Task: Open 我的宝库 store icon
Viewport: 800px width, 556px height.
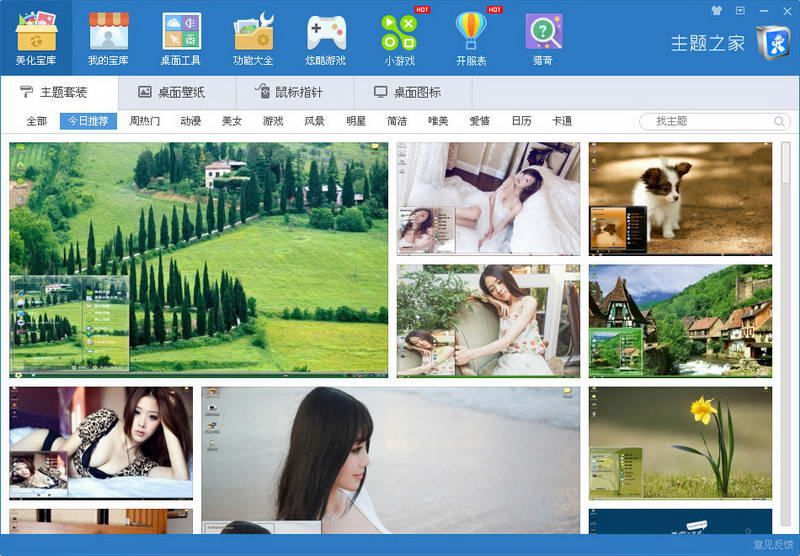Action: click(x=108, y=31)
